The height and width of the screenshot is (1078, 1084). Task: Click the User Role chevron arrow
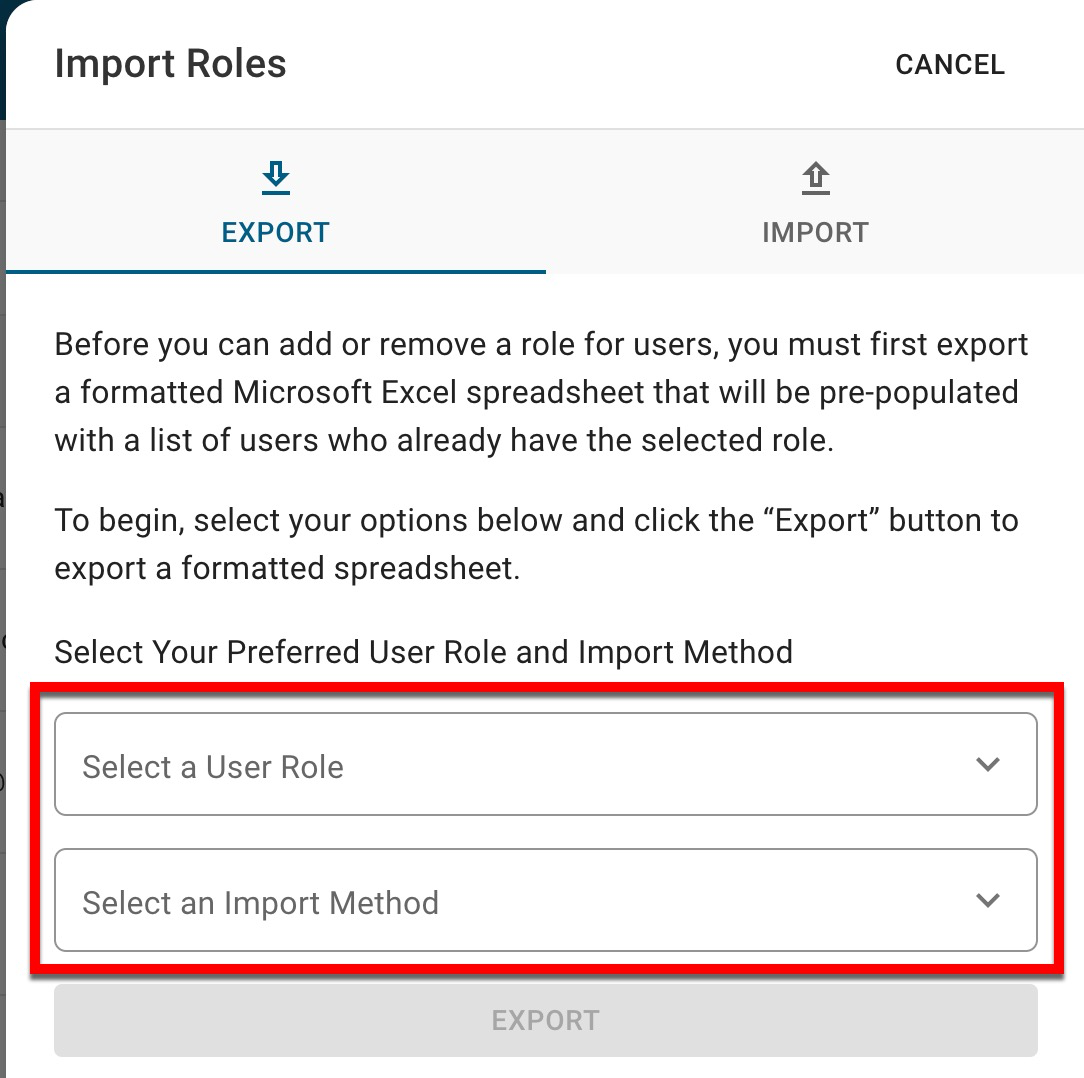pyautogui.click(x=987, y=765)
